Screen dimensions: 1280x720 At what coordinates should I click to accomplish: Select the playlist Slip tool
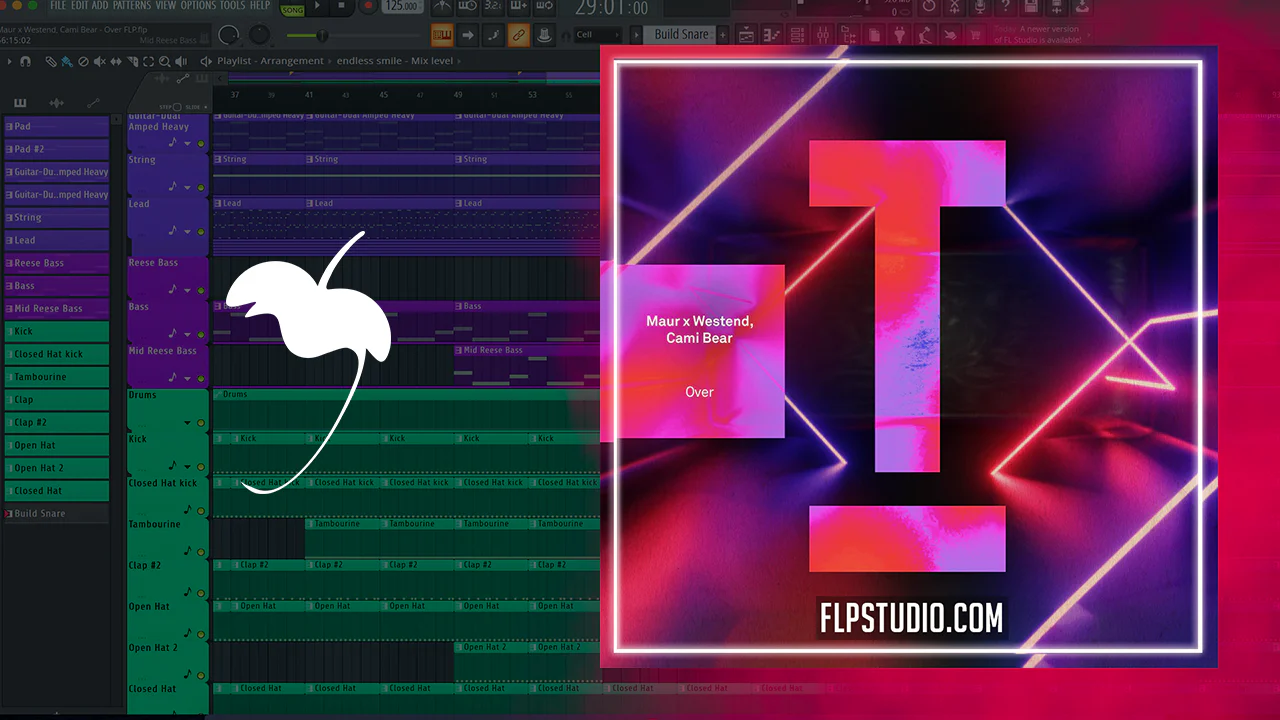tap(115, 61)
